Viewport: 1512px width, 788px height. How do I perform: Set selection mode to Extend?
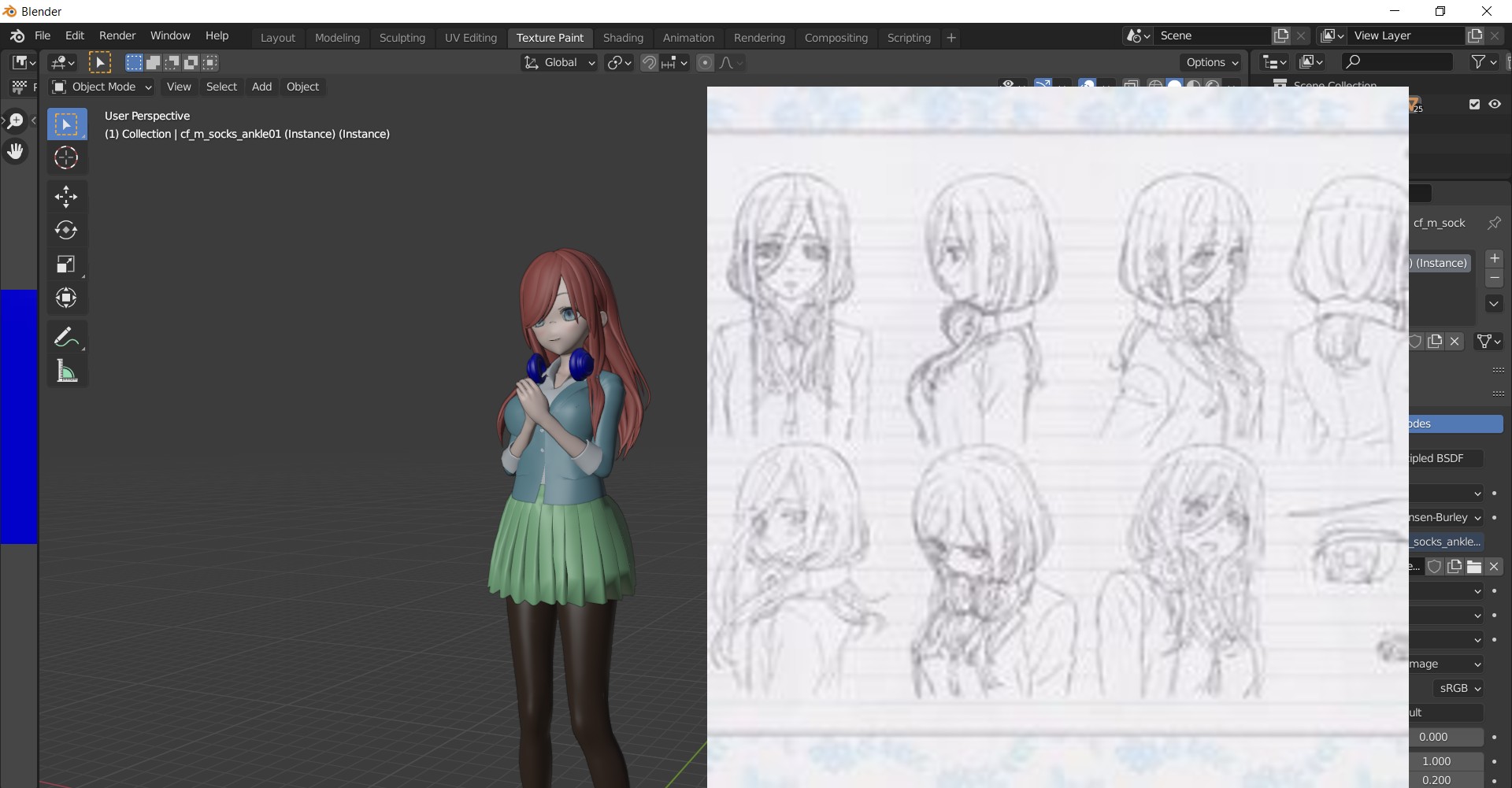153,62
